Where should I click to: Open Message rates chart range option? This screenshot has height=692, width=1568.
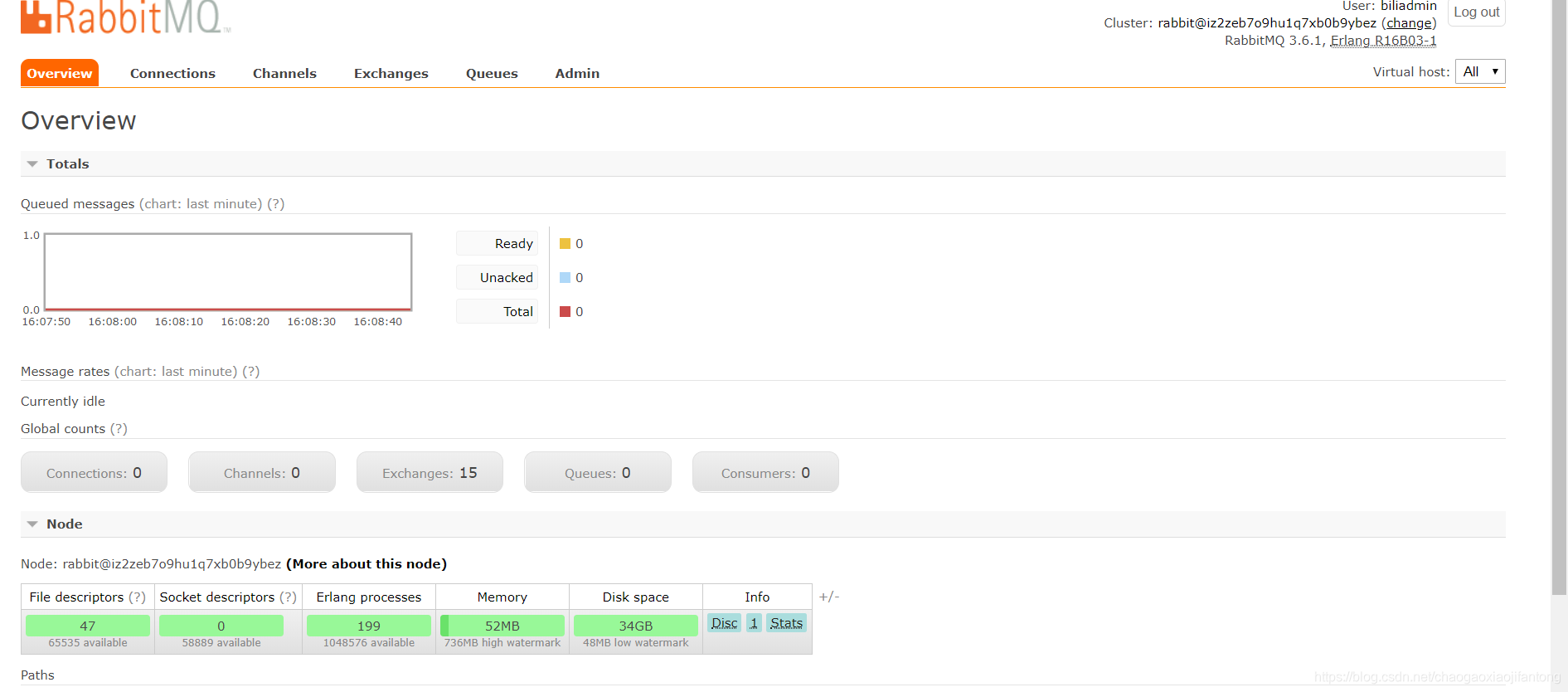[176, 372]
